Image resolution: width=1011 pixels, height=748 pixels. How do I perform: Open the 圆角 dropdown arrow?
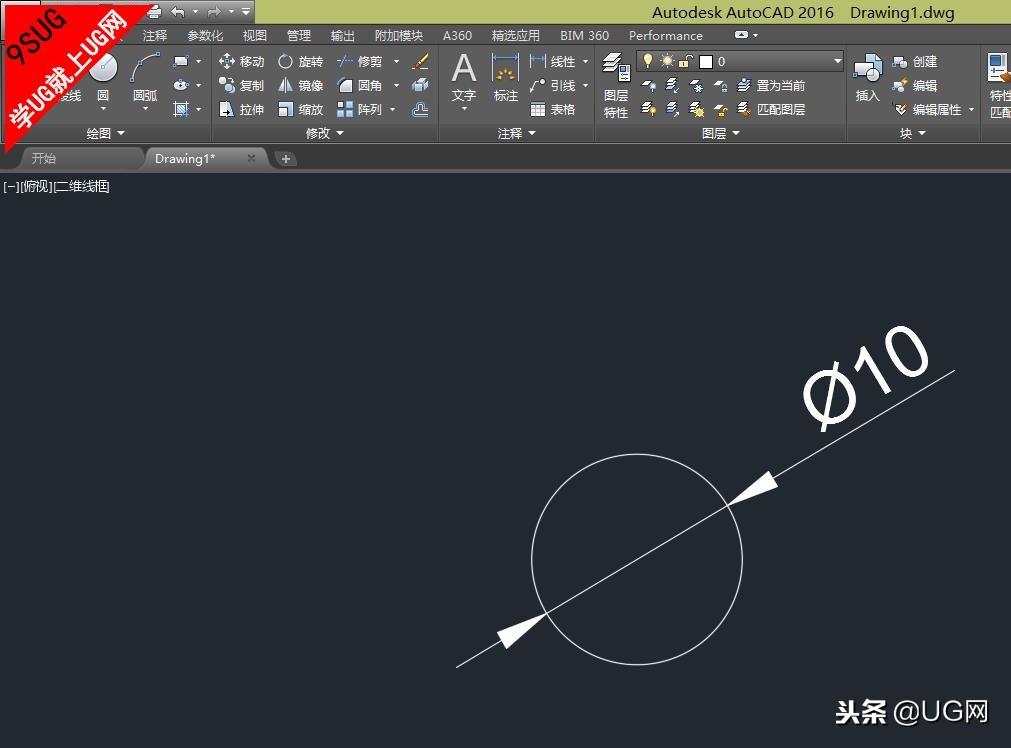pos(396,85)
